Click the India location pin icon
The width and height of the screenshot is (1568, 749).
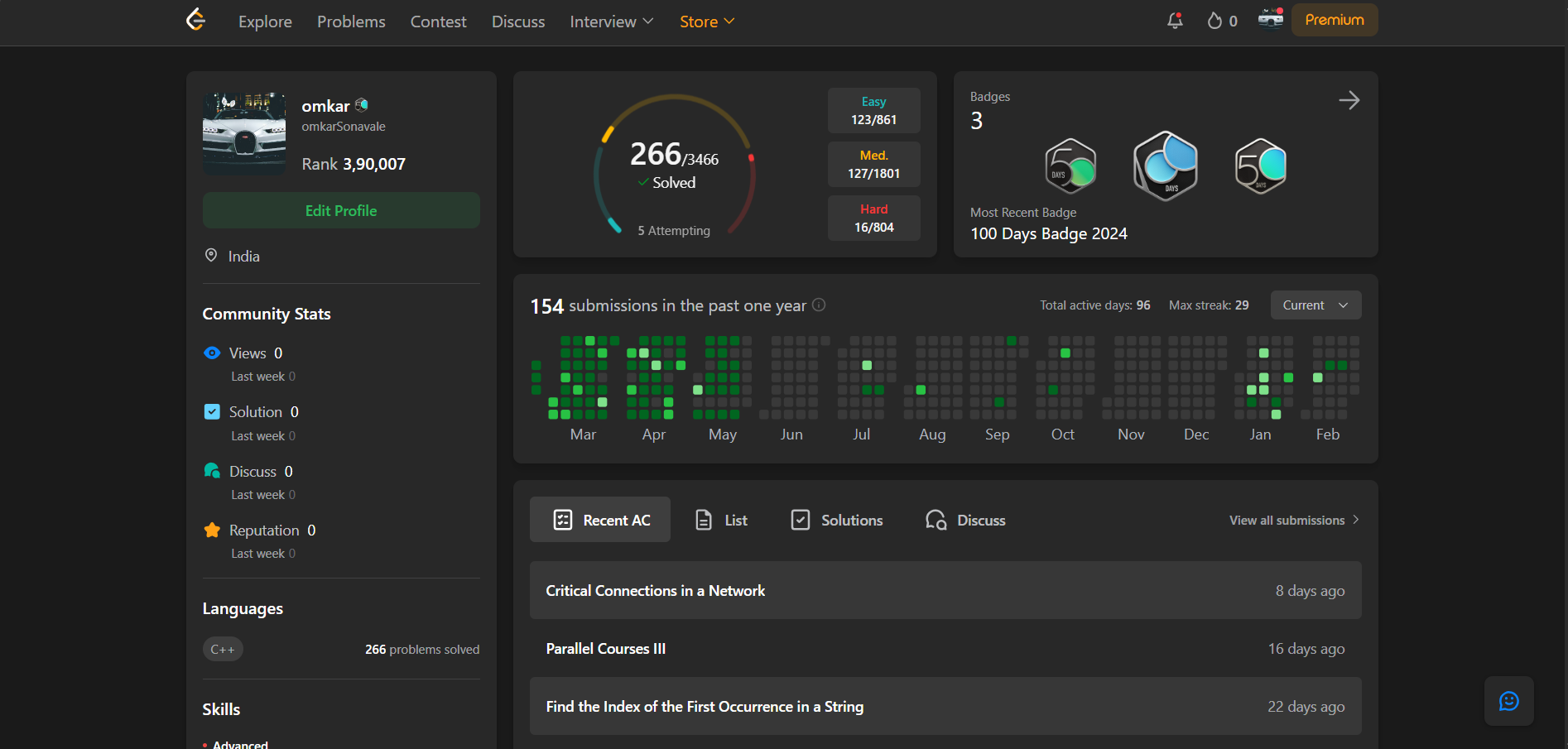[211, 255]
